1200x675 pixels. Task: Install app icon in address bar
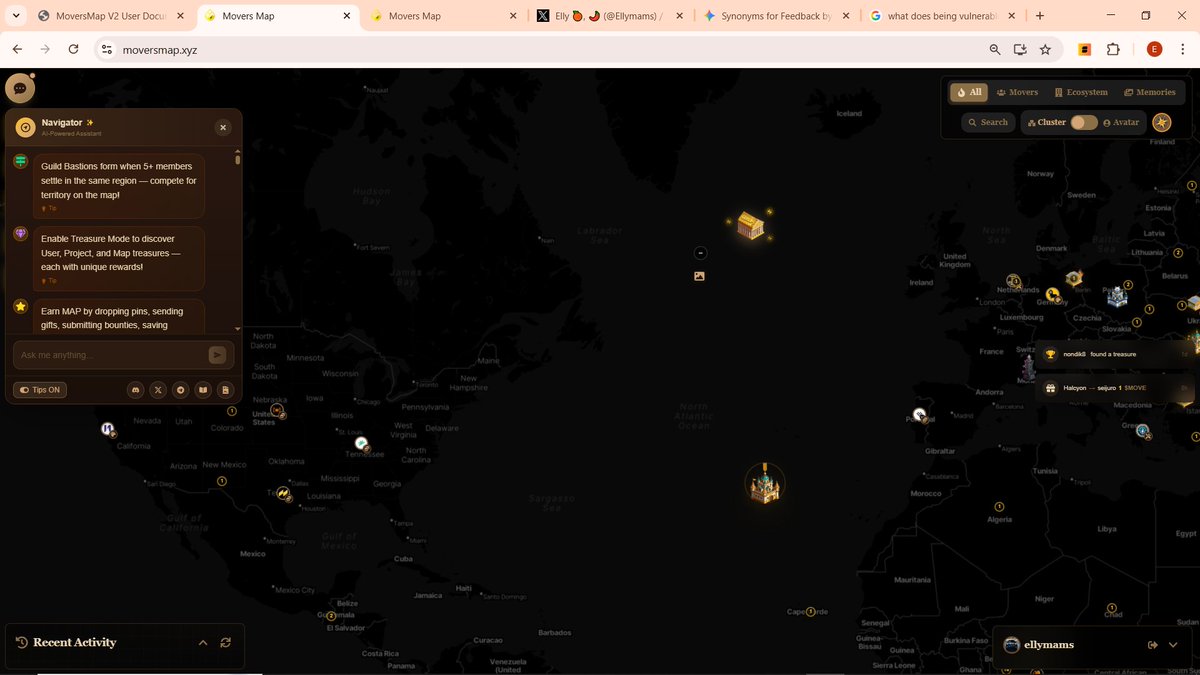(1020, 49)
